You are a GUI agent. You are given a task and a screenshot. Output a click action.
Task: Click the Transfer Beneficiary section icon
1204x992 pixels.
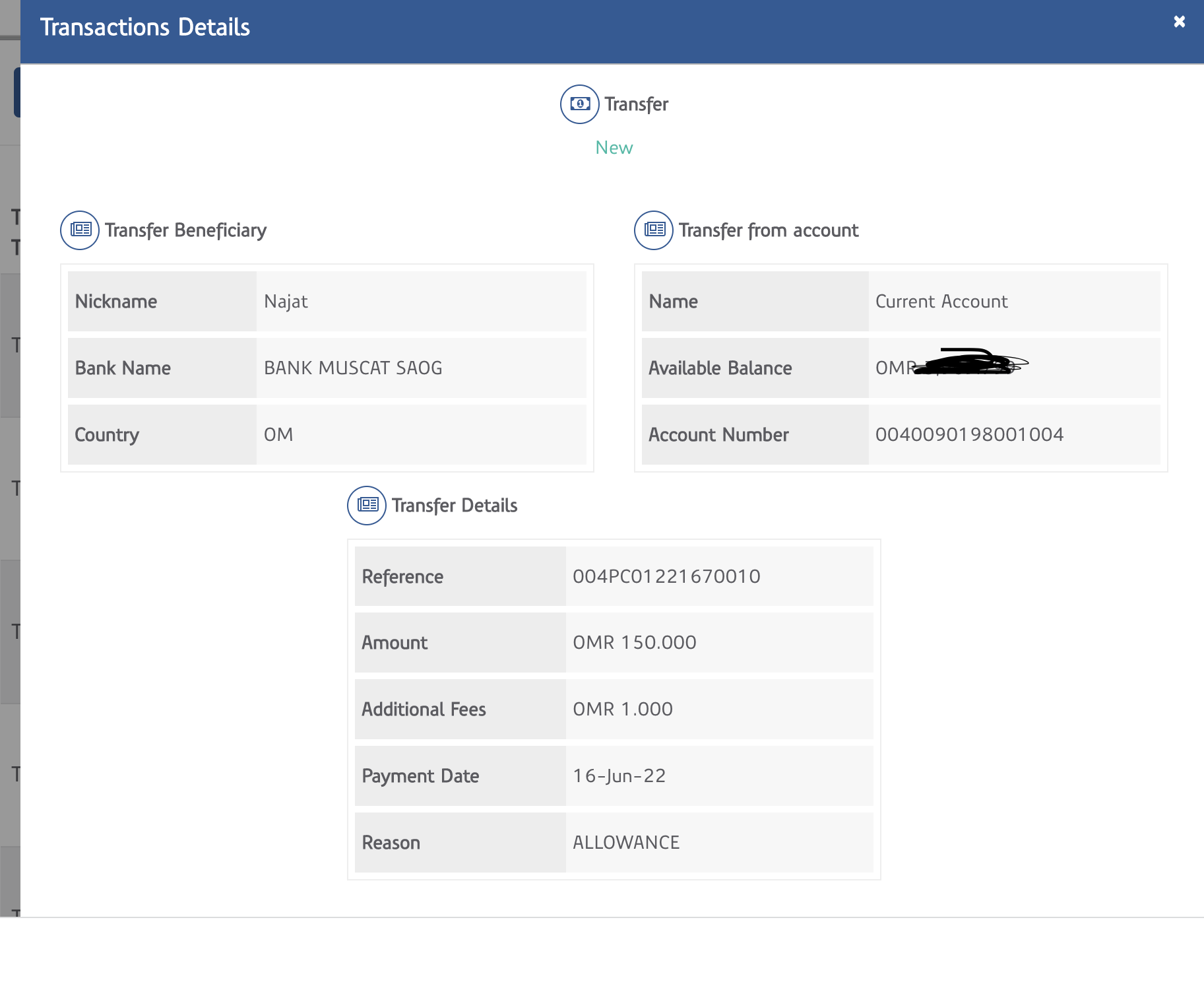coord(80,230)
